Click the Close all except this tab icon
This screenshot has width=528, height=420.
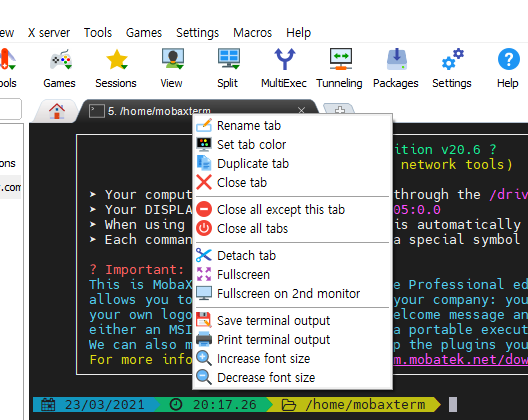204,209
